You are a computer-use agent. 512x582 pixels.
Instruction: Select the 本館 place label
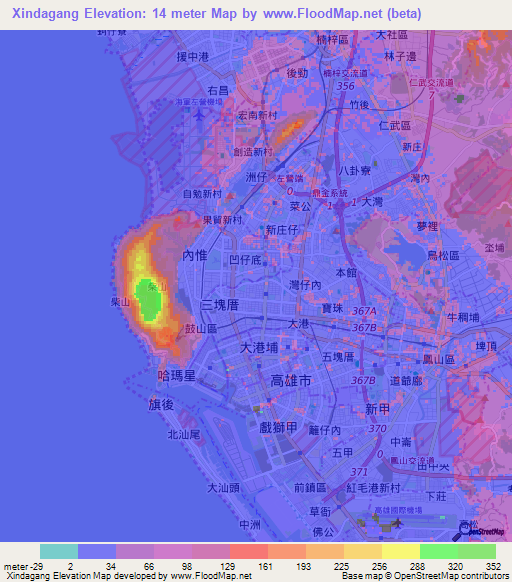[x=346, y=273]
